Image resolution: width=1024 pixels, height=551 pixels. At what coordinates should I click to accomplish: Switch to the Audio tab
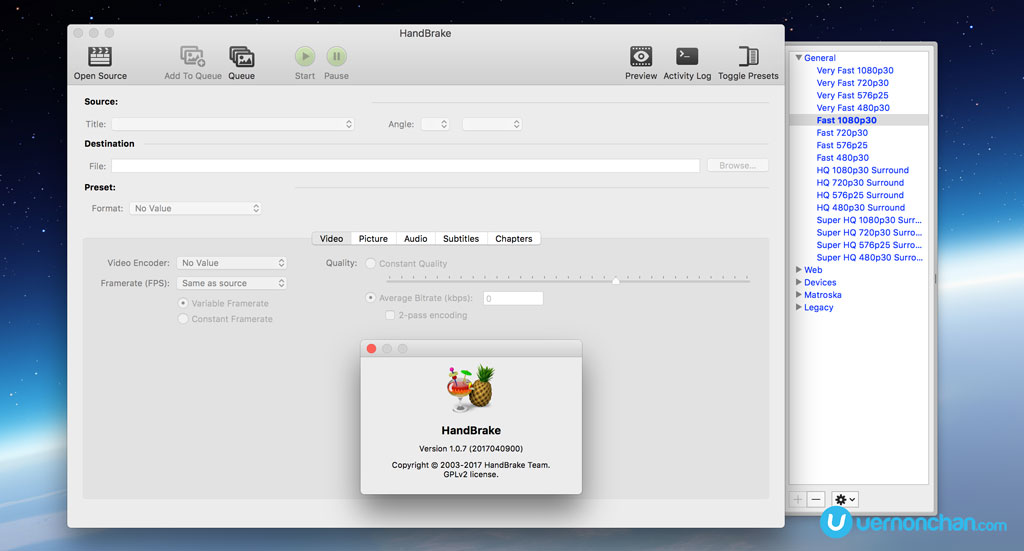pos(415,238)
